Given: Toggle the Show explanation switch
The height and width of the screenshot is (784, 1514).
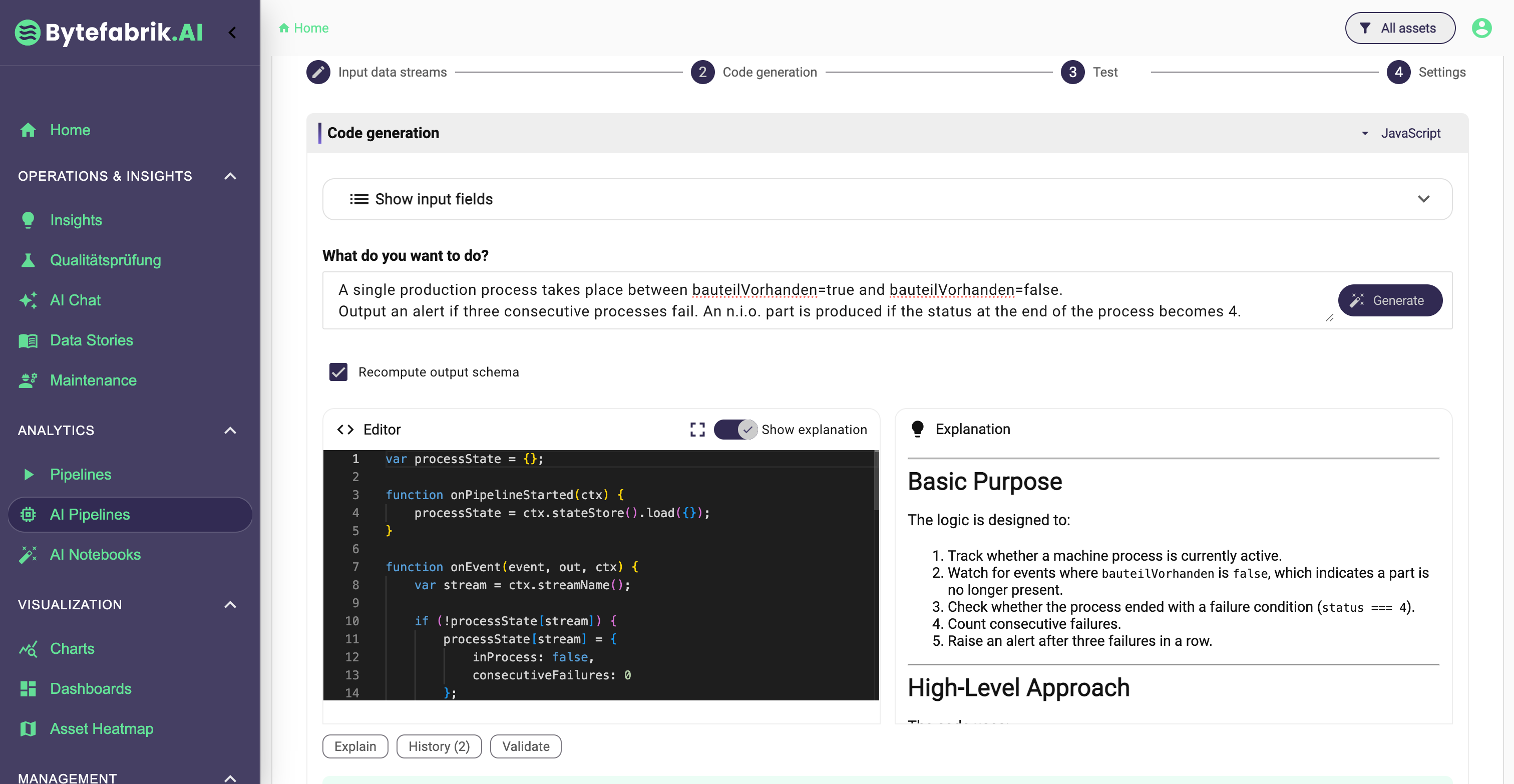Looking at the screenshot, I should pos(735,430).
